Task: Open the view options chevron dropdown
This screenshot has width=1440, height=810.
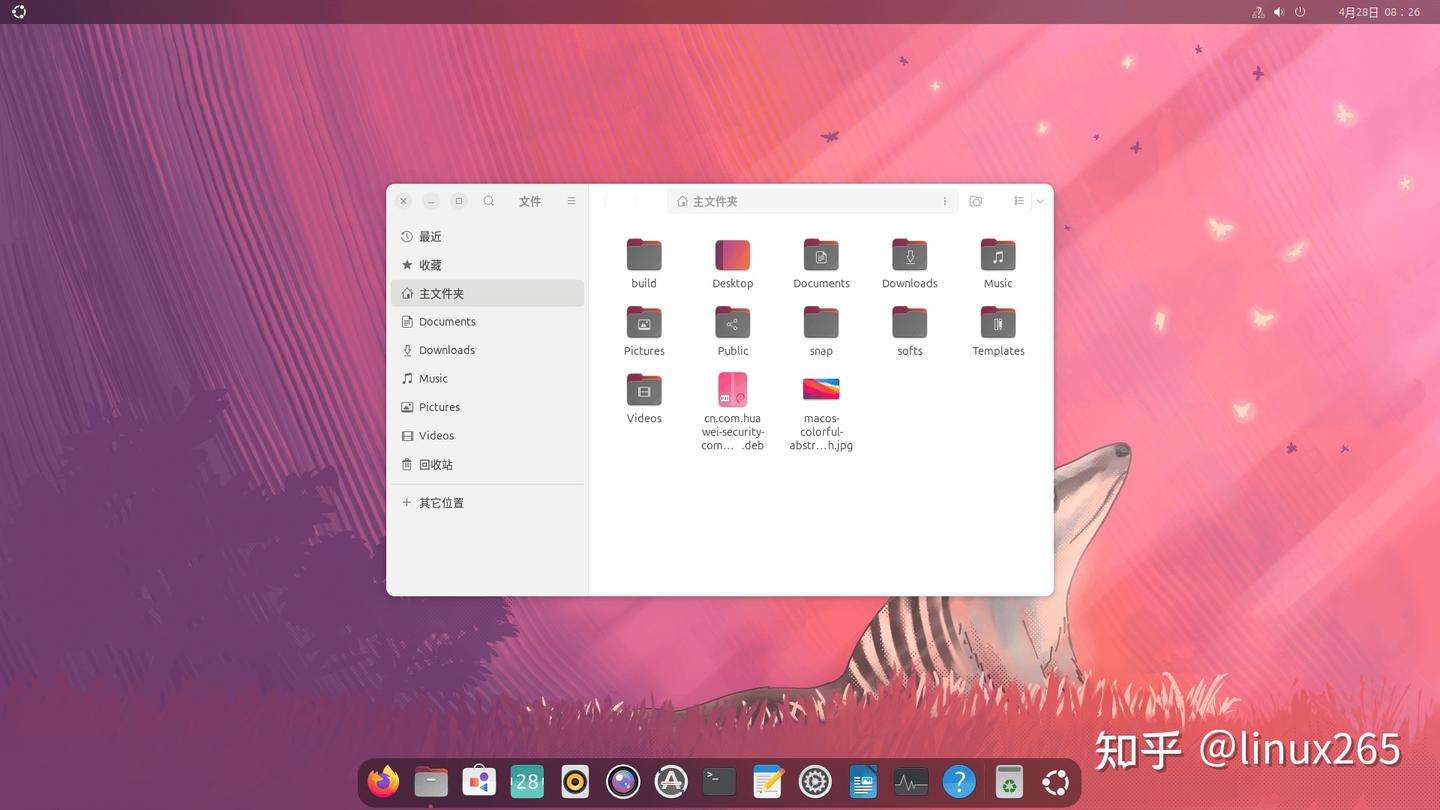Action: point(1039,201)
